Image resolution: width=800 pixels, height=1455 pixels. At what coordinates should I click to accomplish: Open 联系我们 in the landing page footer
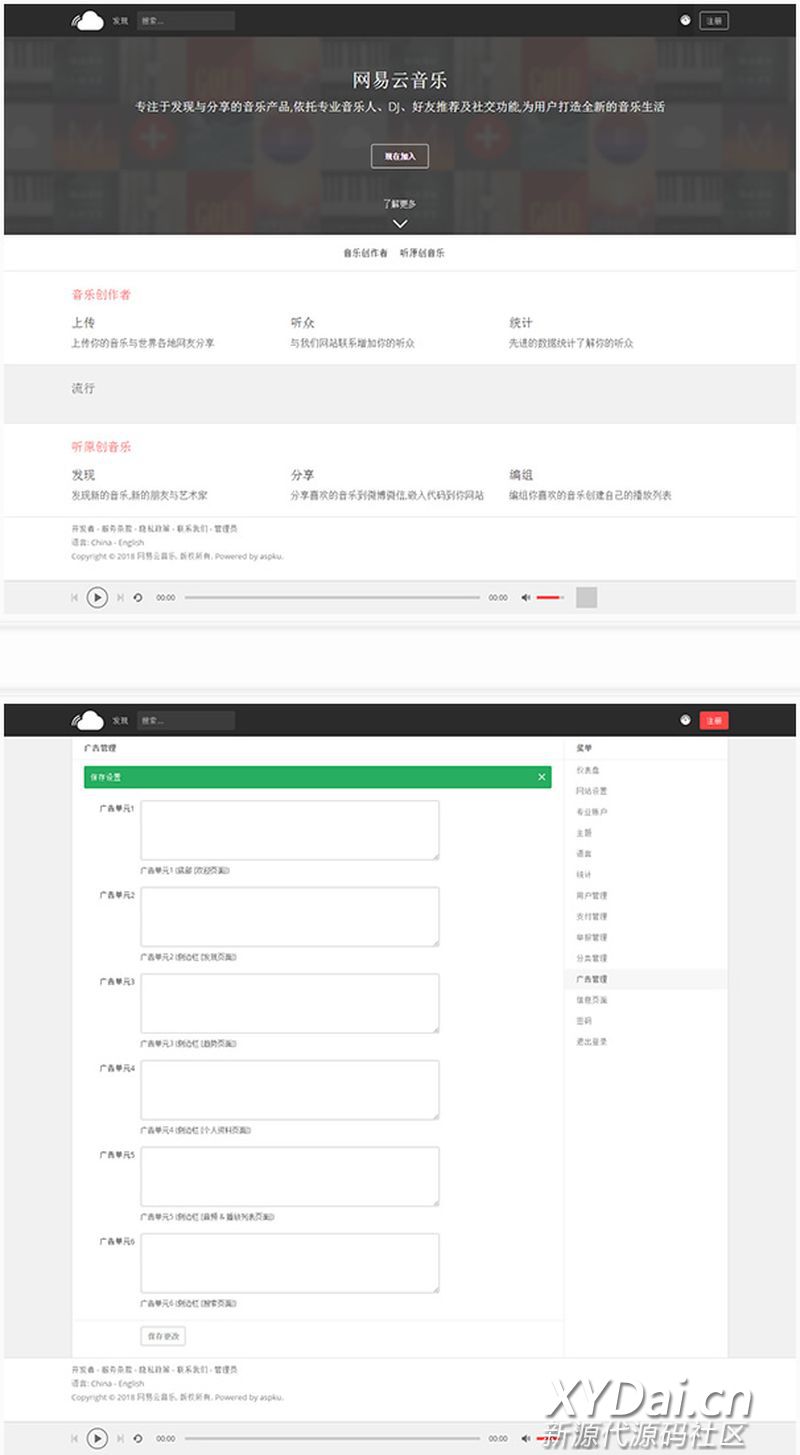pyautogui.click(x=192, y=528)
